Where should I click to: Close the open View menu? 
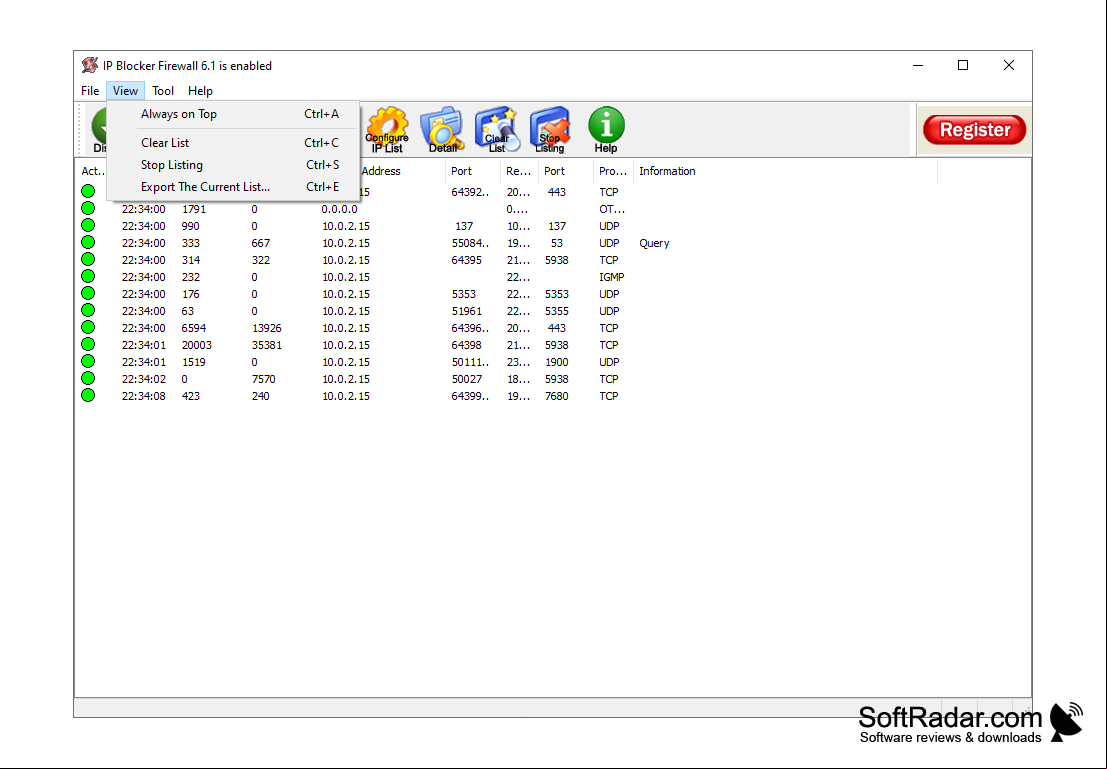coord(125,90)
